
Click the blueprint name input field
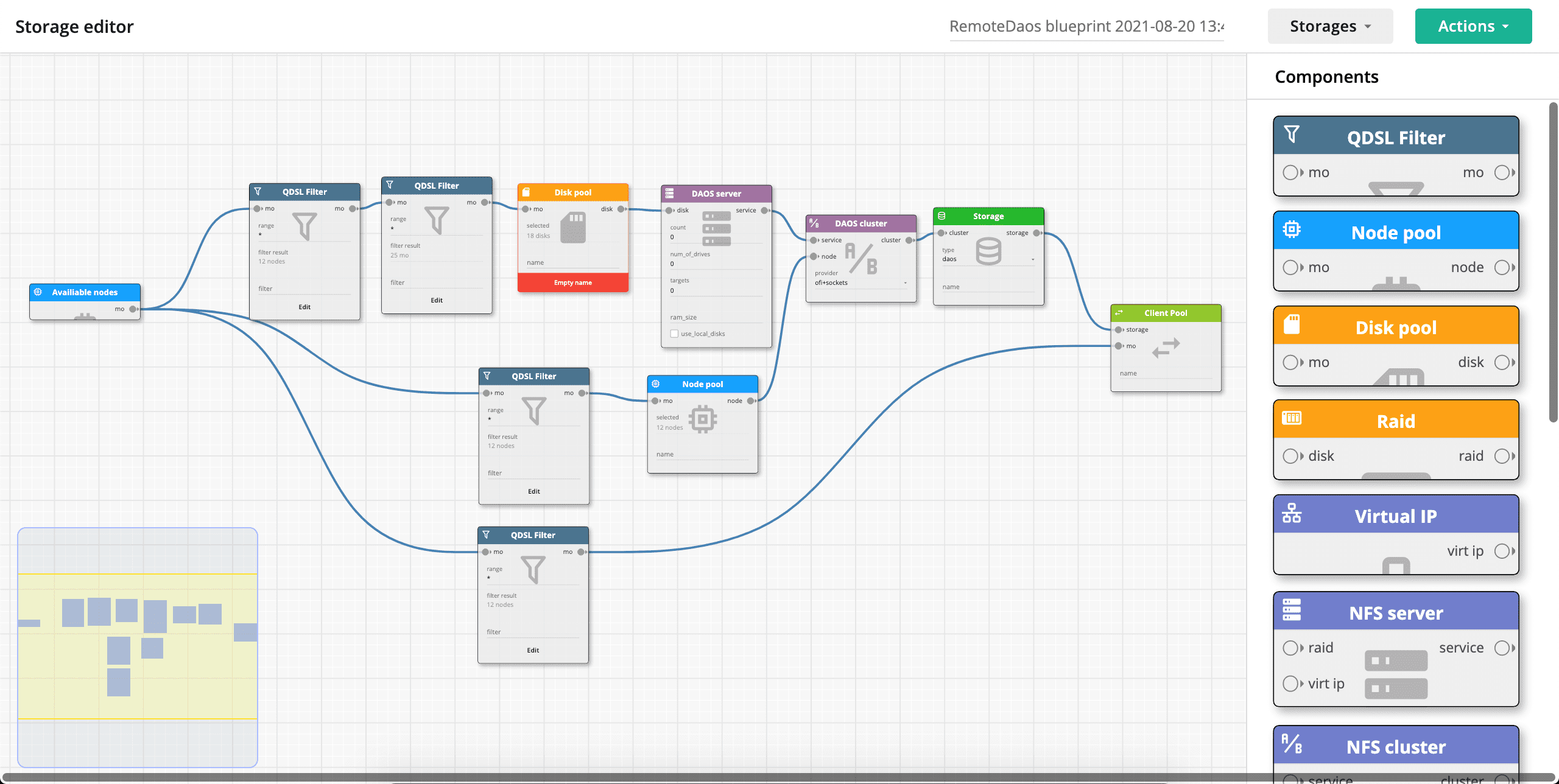[x=1086, y=27]
